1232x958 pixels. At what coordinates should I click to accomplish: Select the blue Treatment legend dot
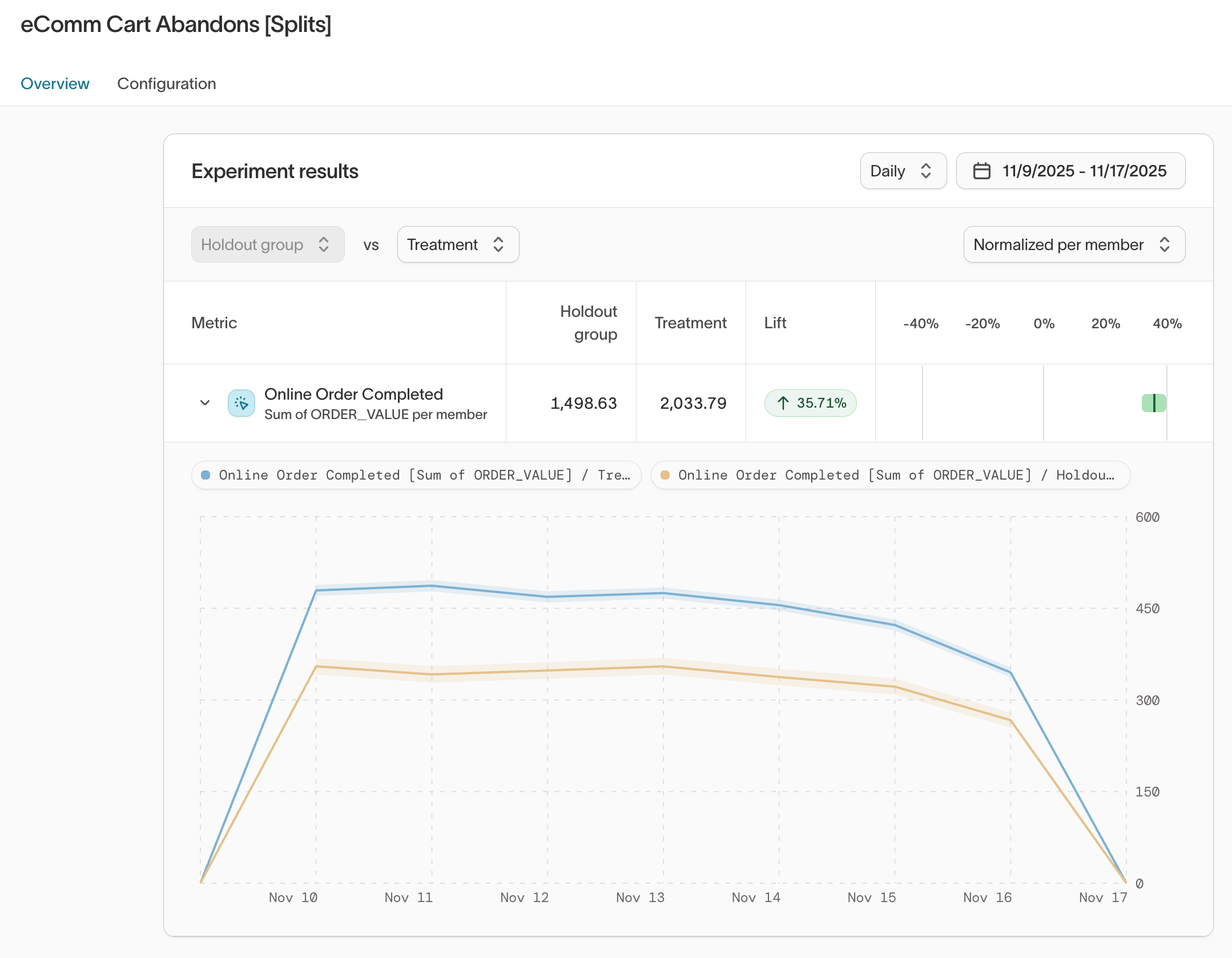[x=206, y=474]
